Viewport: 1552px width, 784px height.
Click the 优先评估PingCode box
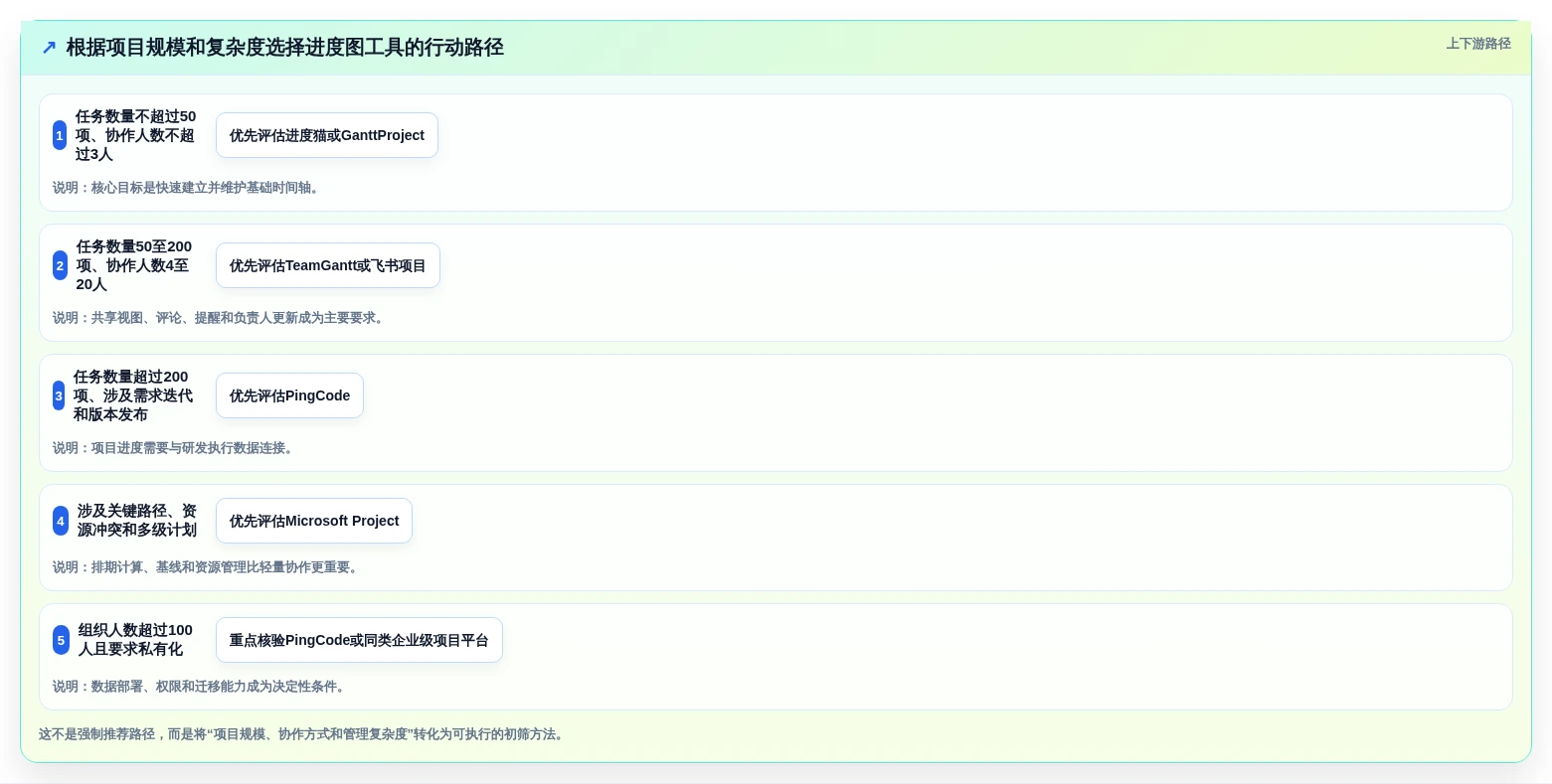289,395
